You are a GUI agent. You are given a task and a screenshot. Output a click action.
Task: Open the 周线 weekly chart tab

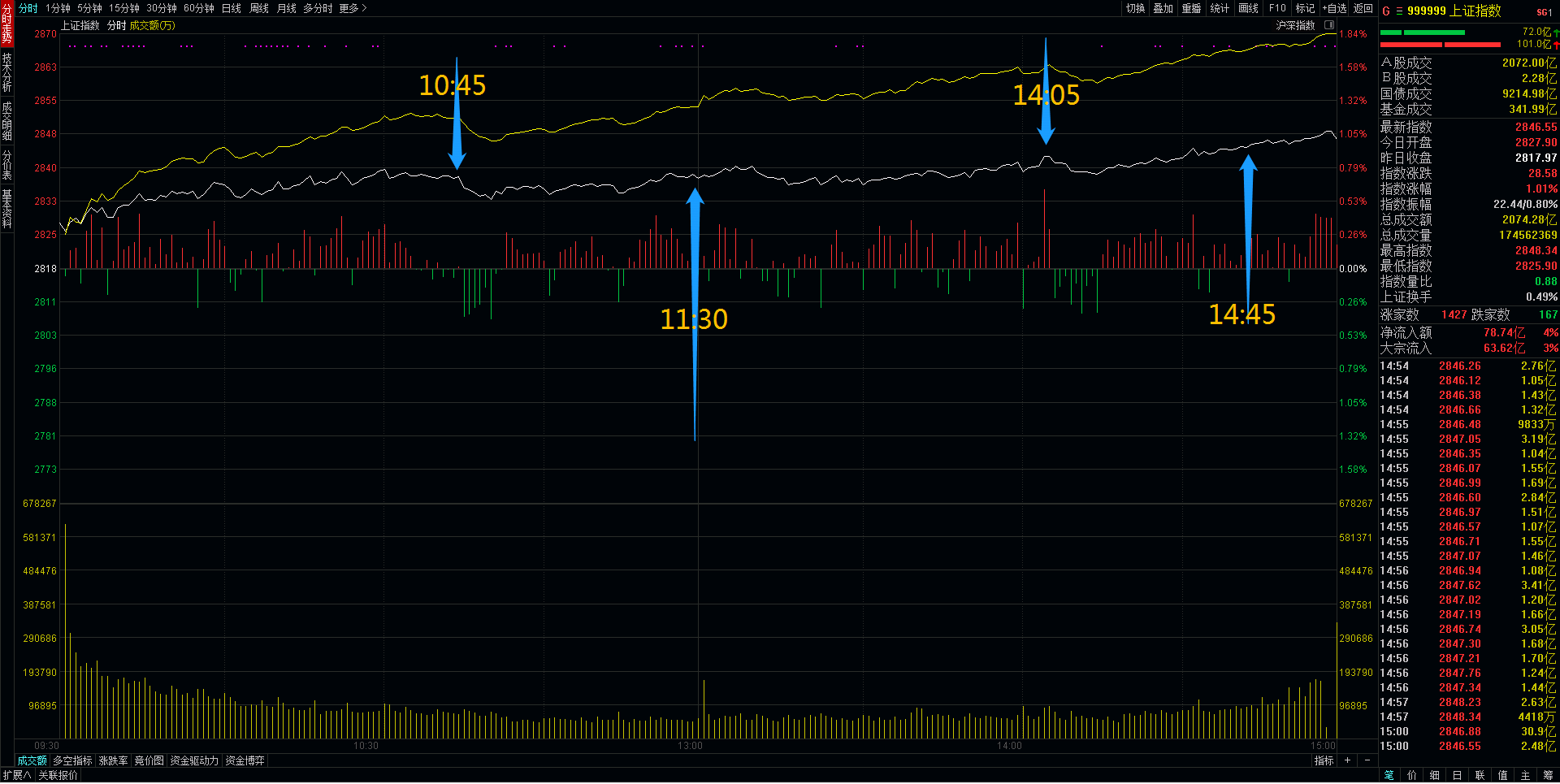tap(259, 8)
